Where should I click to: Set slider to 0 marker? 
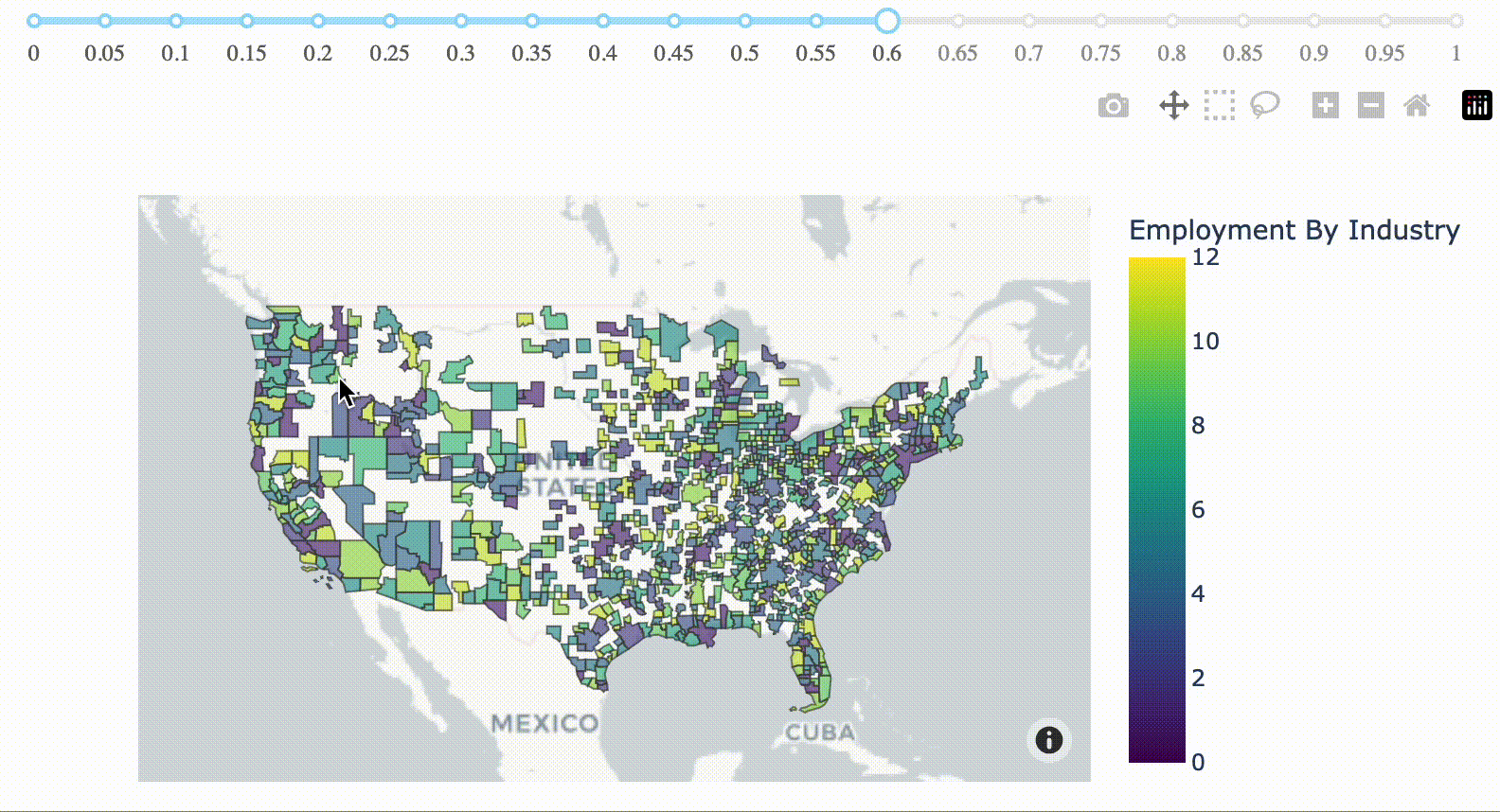click(x=34, y=21)
